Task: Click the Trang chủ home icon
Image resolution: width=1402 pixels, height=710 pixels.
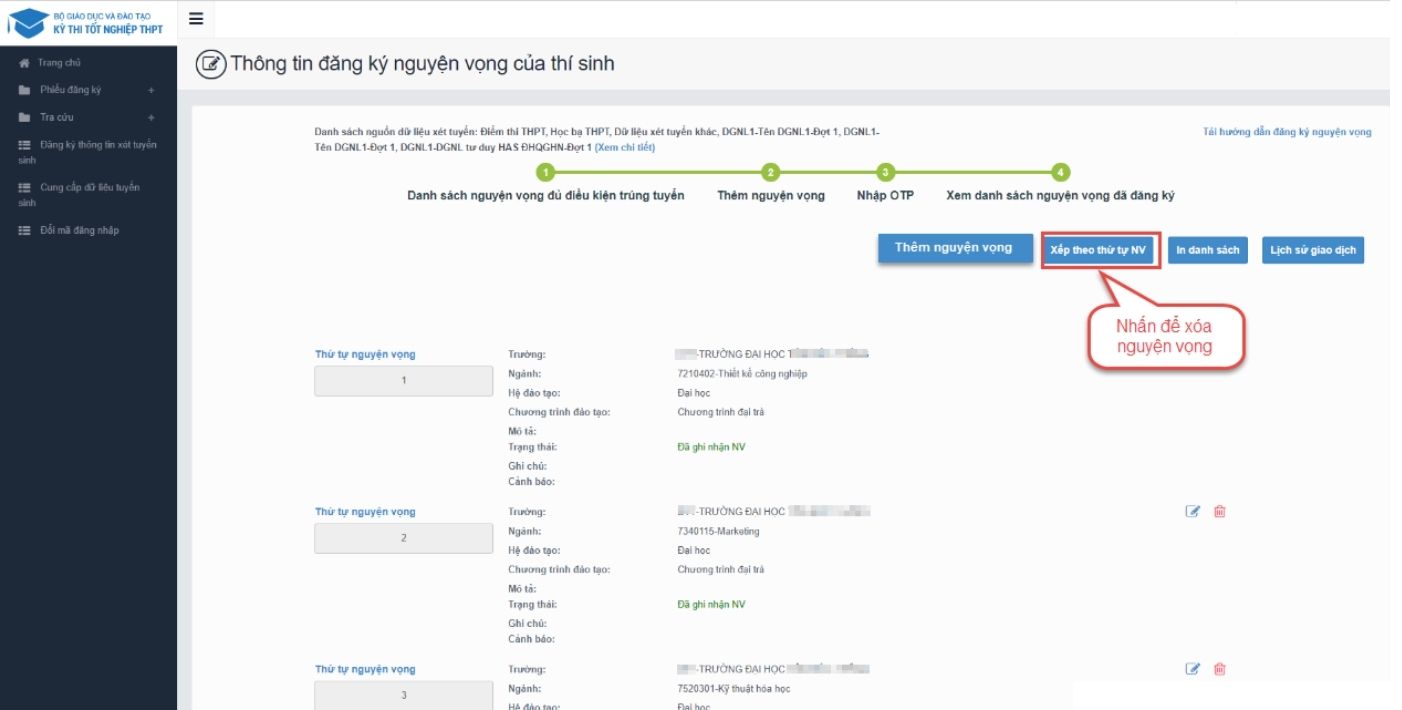Action: [x=24, y=63]
